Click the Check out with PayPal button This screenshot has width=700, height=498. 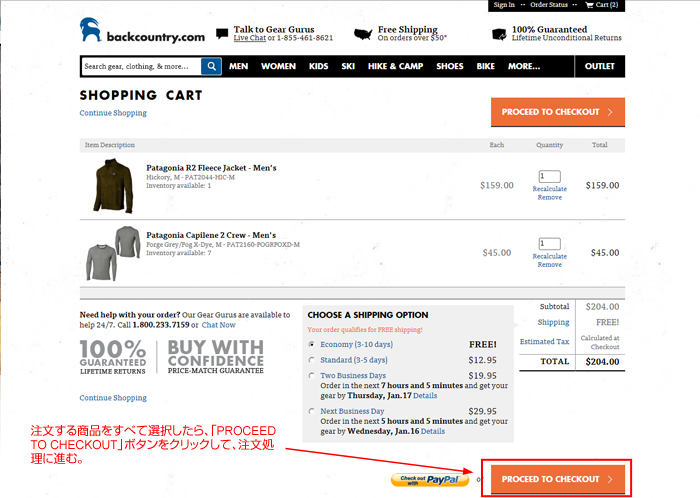click(430, 479)
